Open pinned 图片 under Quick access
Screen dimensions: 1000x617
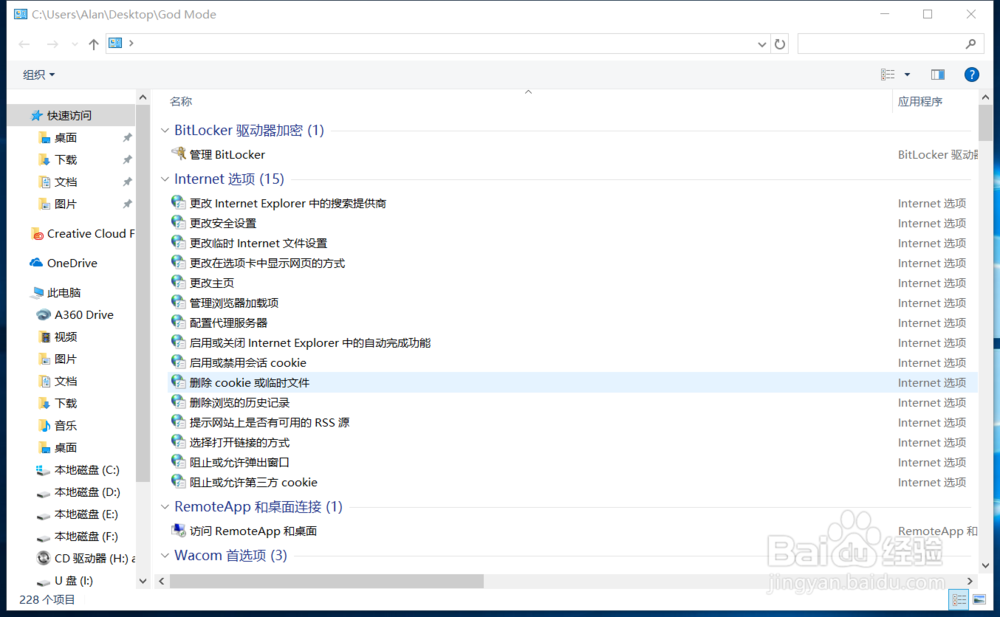65,204
